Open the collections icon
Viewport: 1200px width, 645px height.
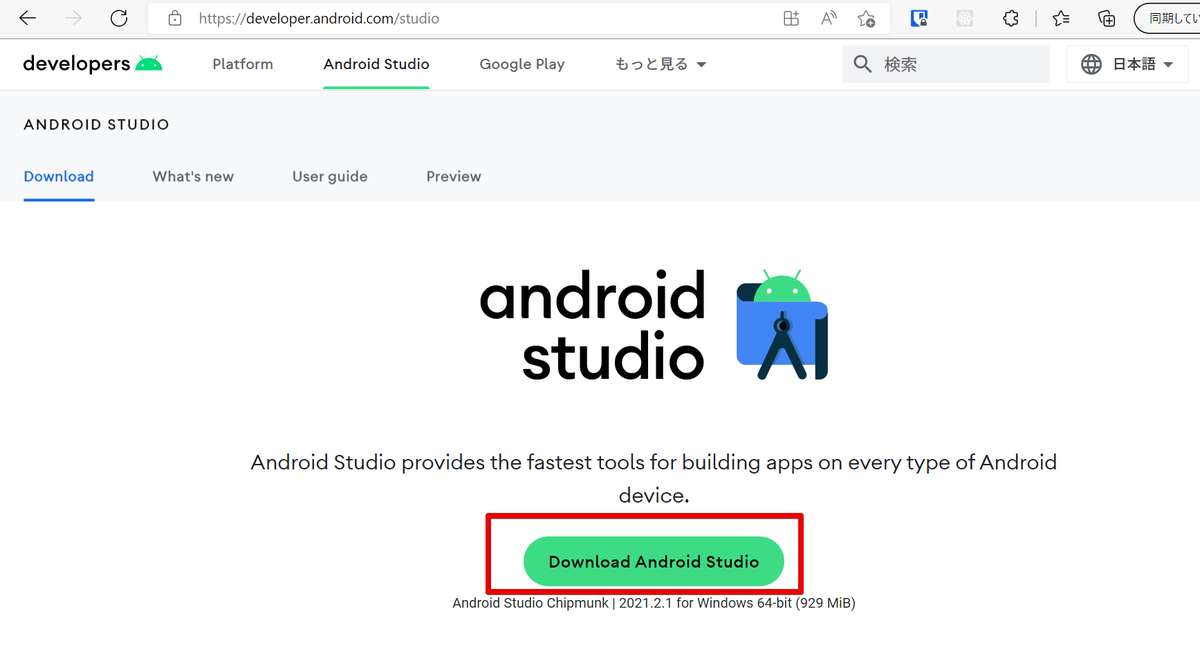point(1107,18)
